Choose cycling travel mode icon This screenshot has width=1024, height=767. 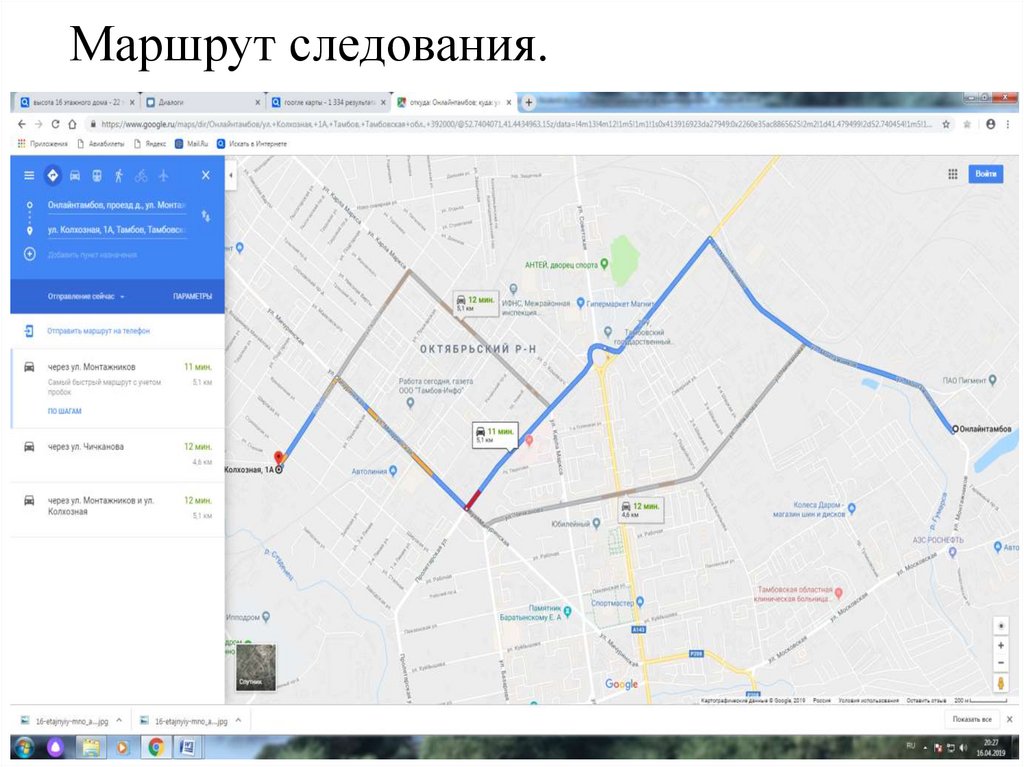[141, 175]
